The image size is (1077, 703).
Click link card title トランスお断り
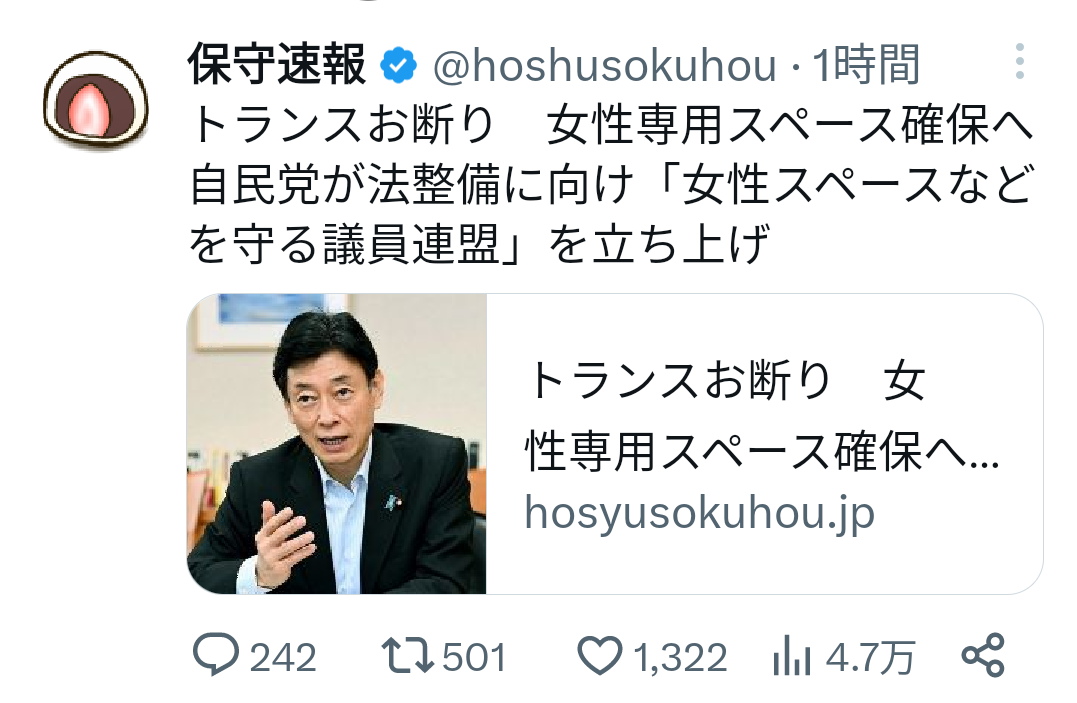[679, 381]
